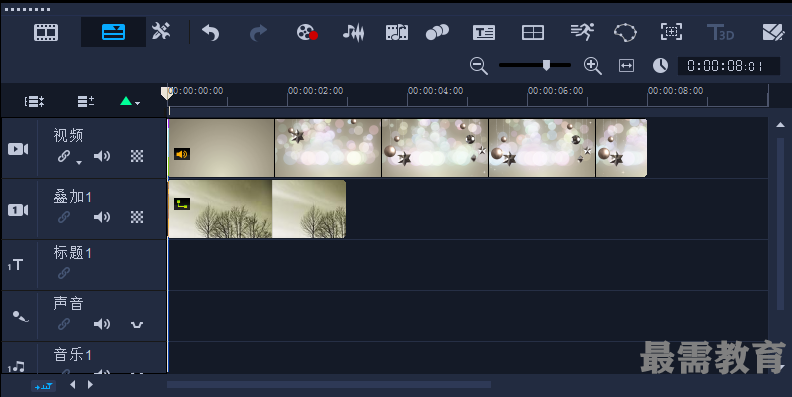Click the Title 1 track T icon
Image resolution: width=792 pixels, height=397 pixels.
pyautogui.click(x=16, y=265)
